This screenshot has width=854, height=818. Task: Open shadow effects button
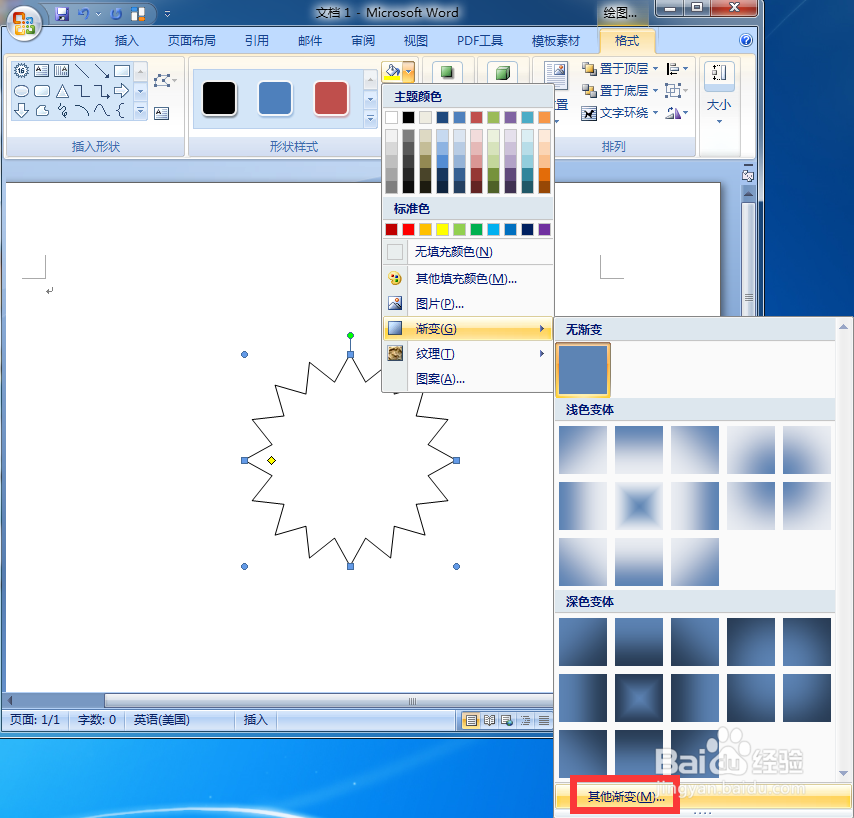point(447,72)
